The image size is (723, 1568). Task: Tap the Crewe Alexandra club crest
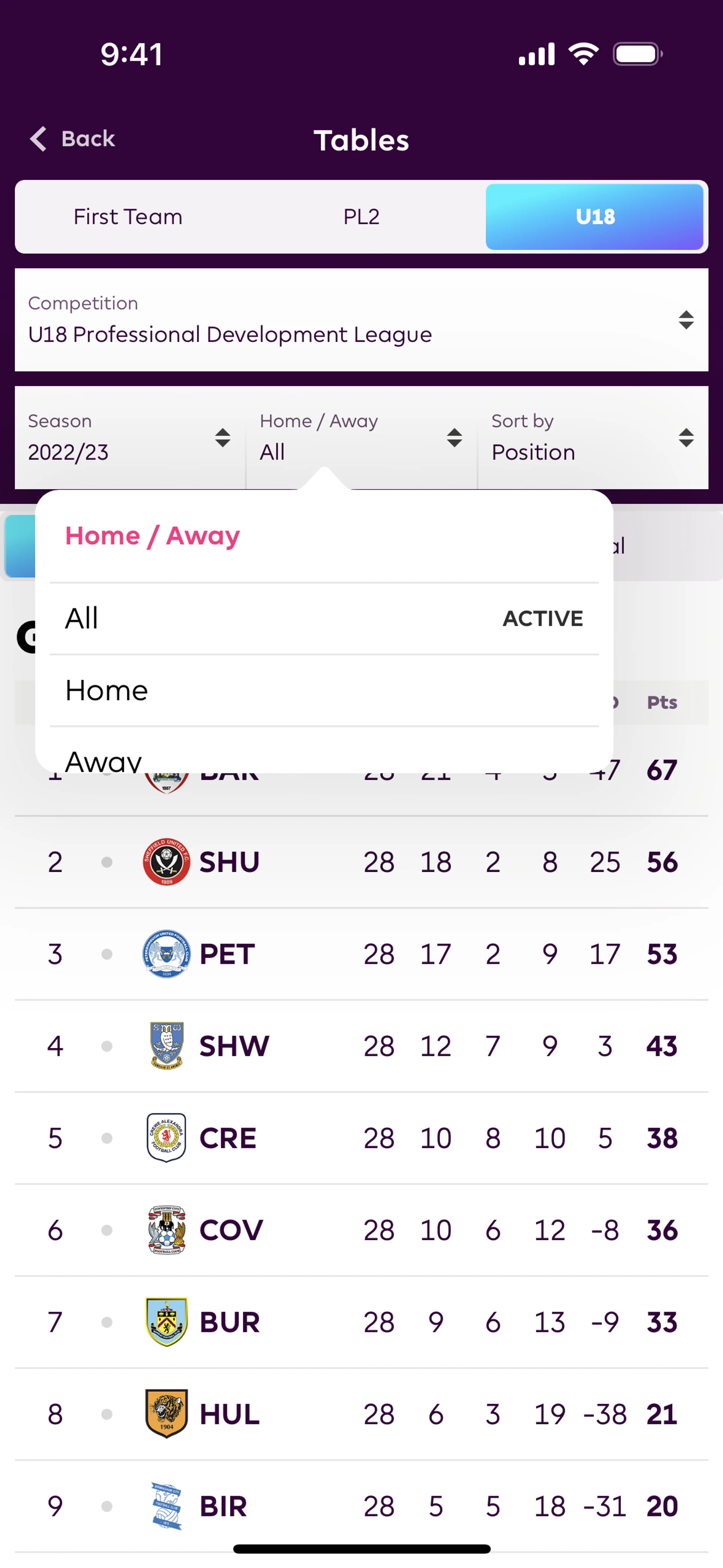[166, 1137]
